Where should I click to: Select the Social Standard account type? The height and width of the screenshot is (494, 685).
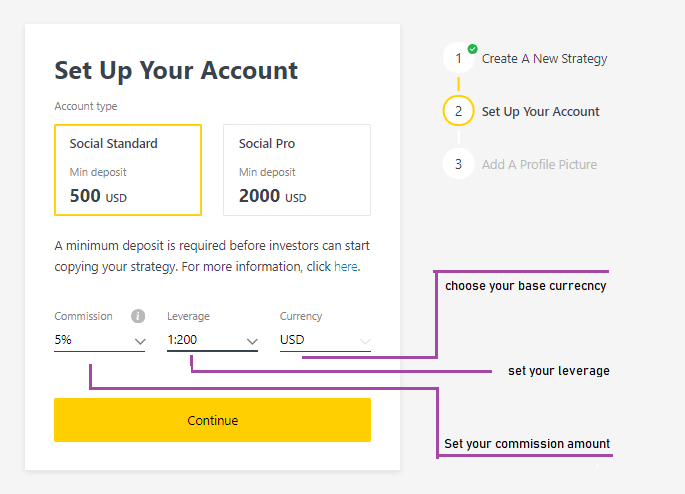point(128,170)
